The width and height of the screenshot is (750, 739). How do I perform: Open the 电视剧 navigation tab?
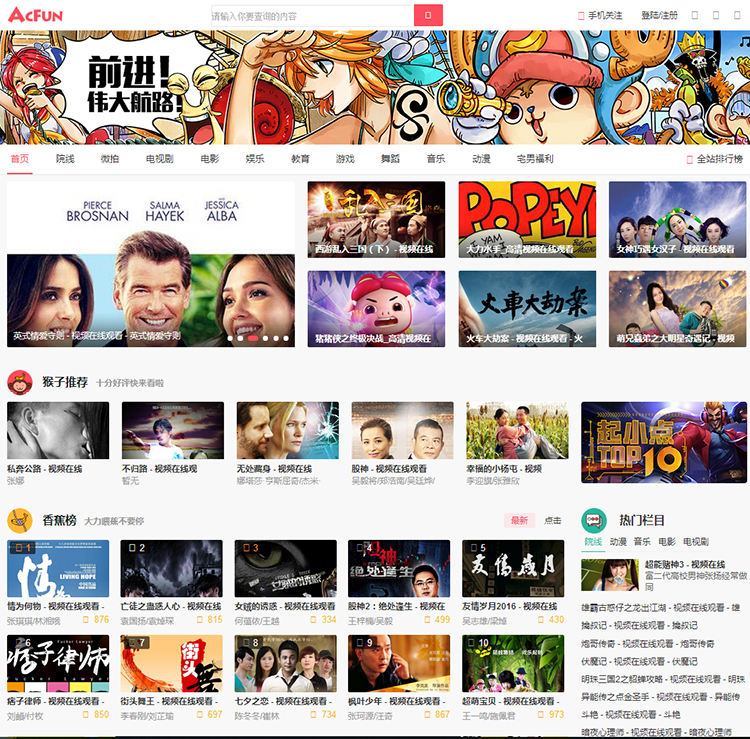pyautogui.click(x=160, y=159)
